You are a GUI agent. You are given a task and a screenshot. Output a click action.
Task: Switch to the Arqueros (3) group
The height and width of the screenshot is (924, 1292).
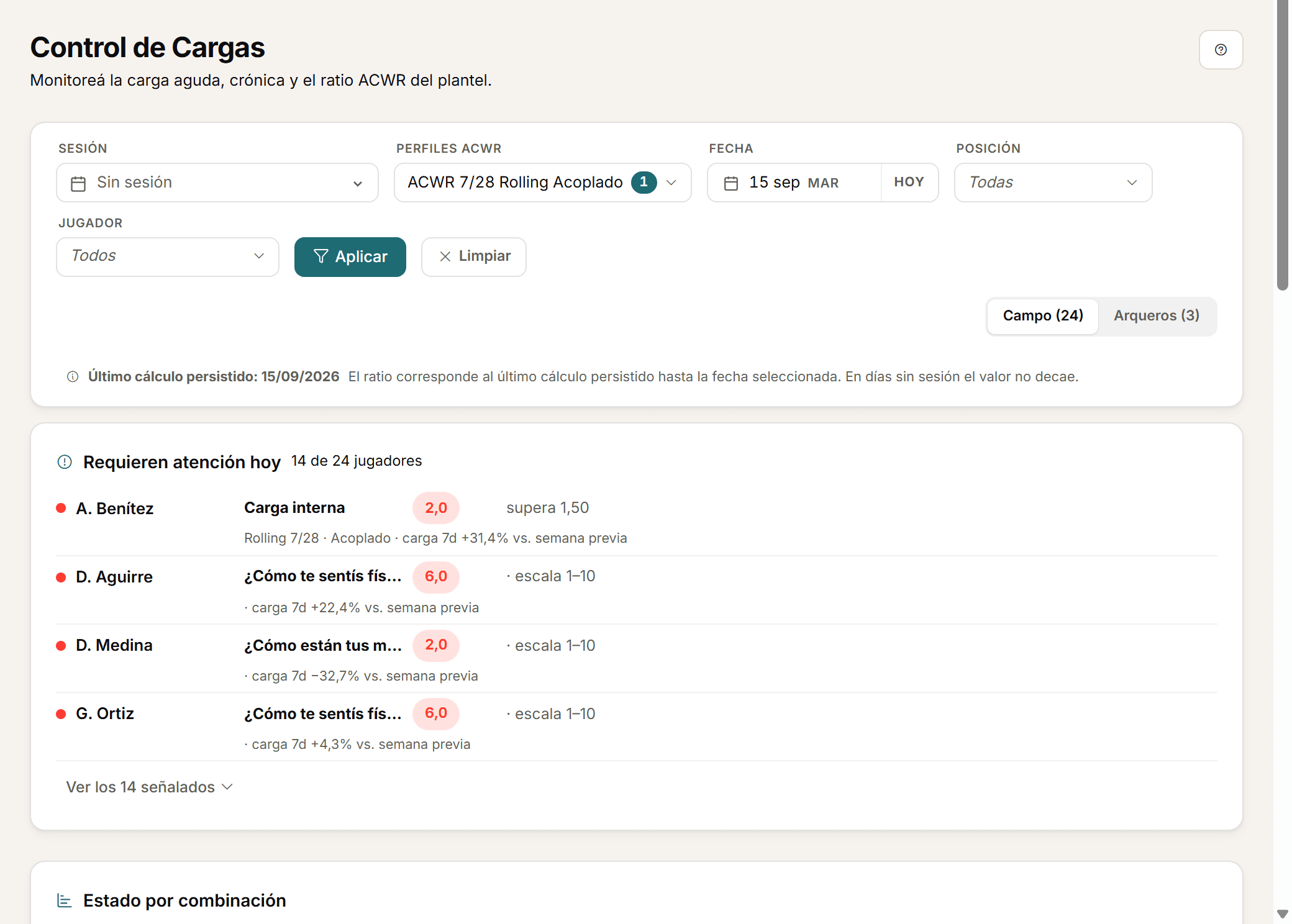coord(1157,316)
